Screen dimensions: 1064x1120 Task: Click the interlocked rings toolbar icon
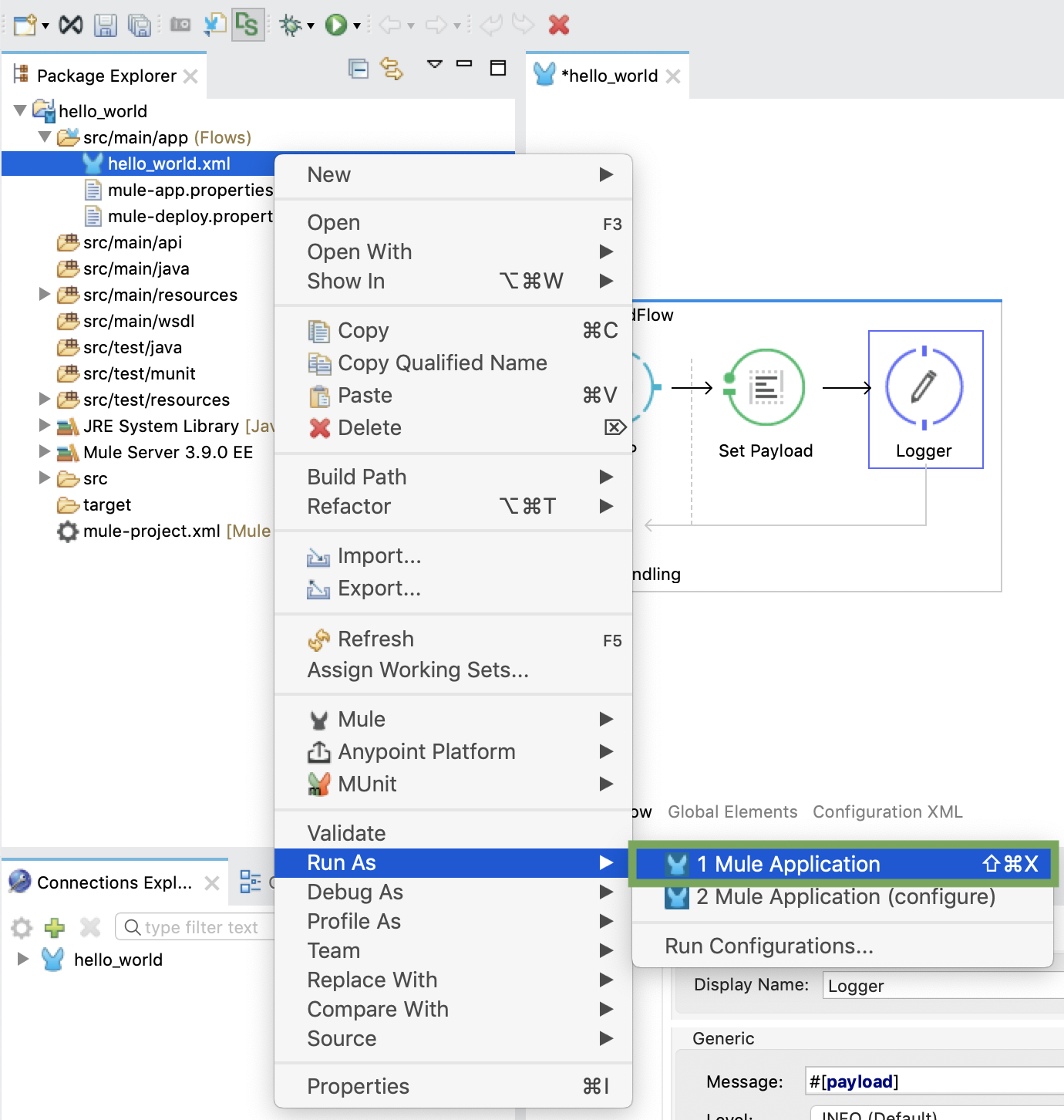[71, 25]
